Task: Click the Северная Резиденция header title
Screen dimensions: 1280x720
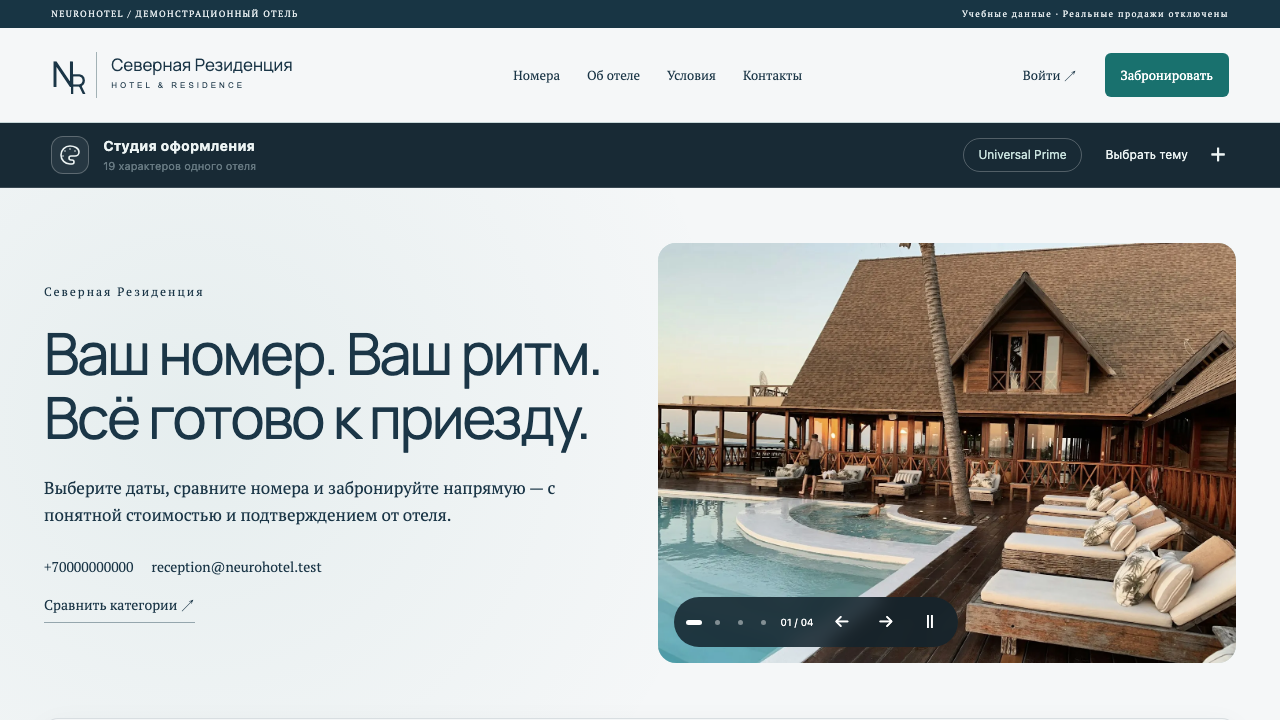Action: [x=201, y=65]
